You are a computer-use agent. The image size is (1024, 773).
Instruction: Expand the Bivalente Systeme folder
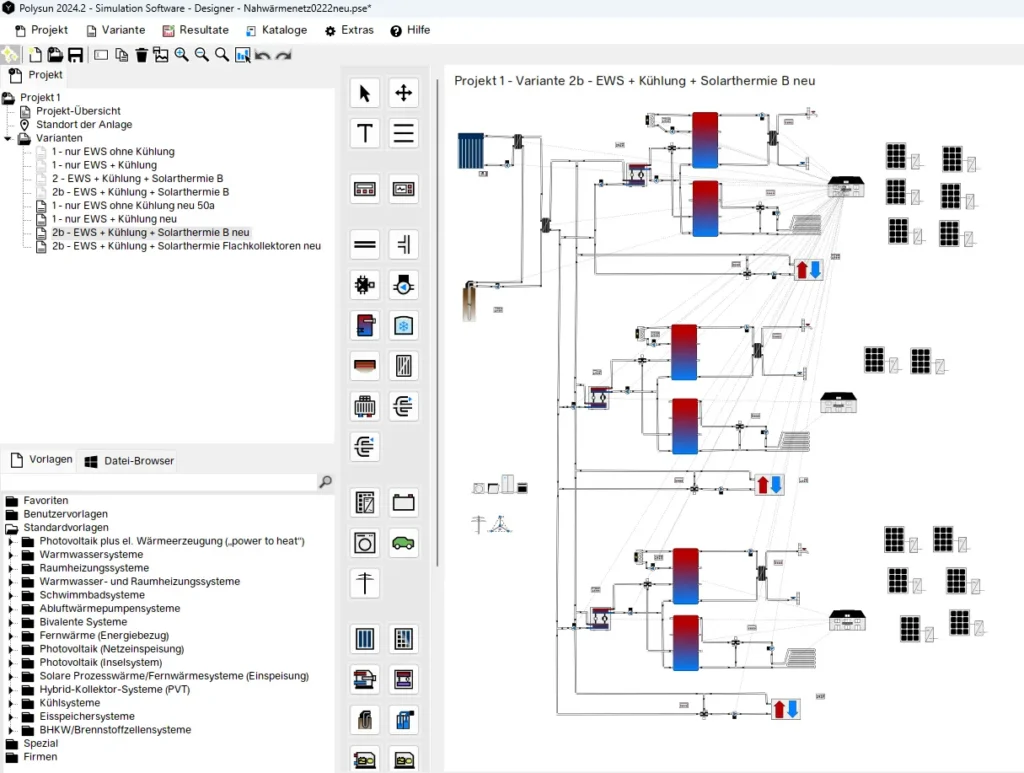11,622
